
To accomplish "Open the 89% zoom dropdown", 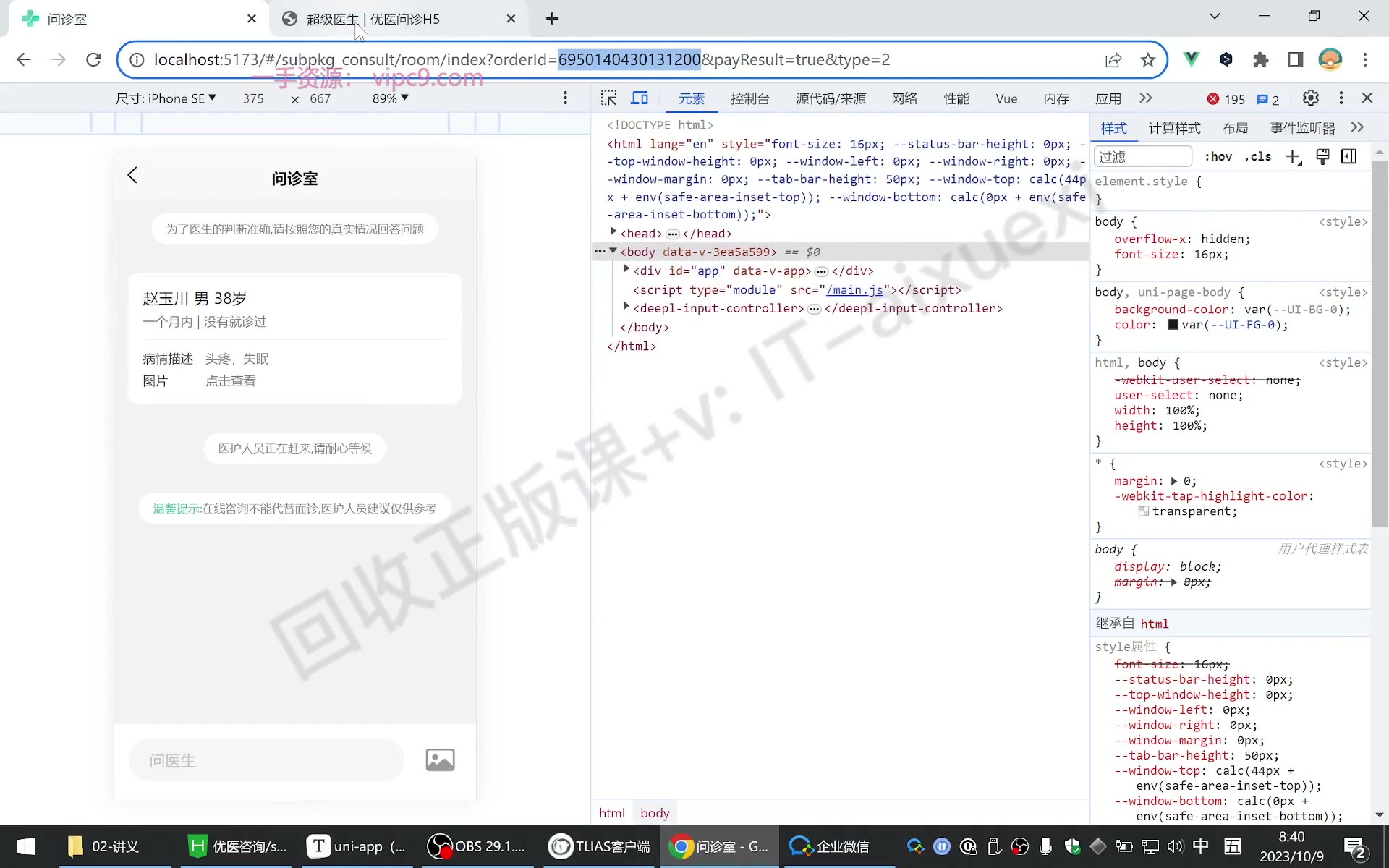I will (x=391, y=98).
